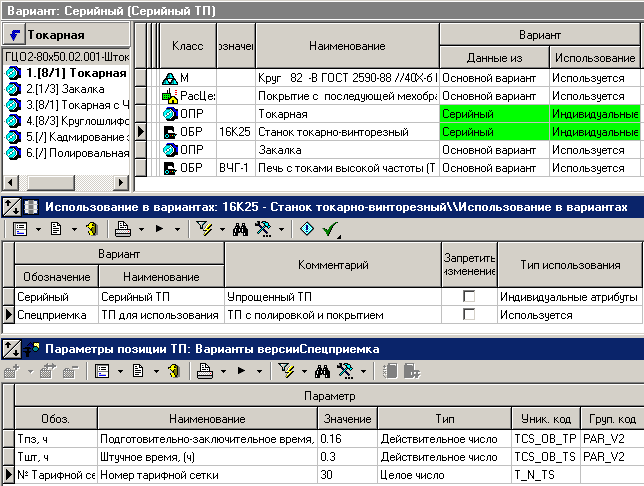This screenshot has width=644, height=486.
Task: Click the 0.16 value cell for Тпз, ч
Action: coord(347,439)
